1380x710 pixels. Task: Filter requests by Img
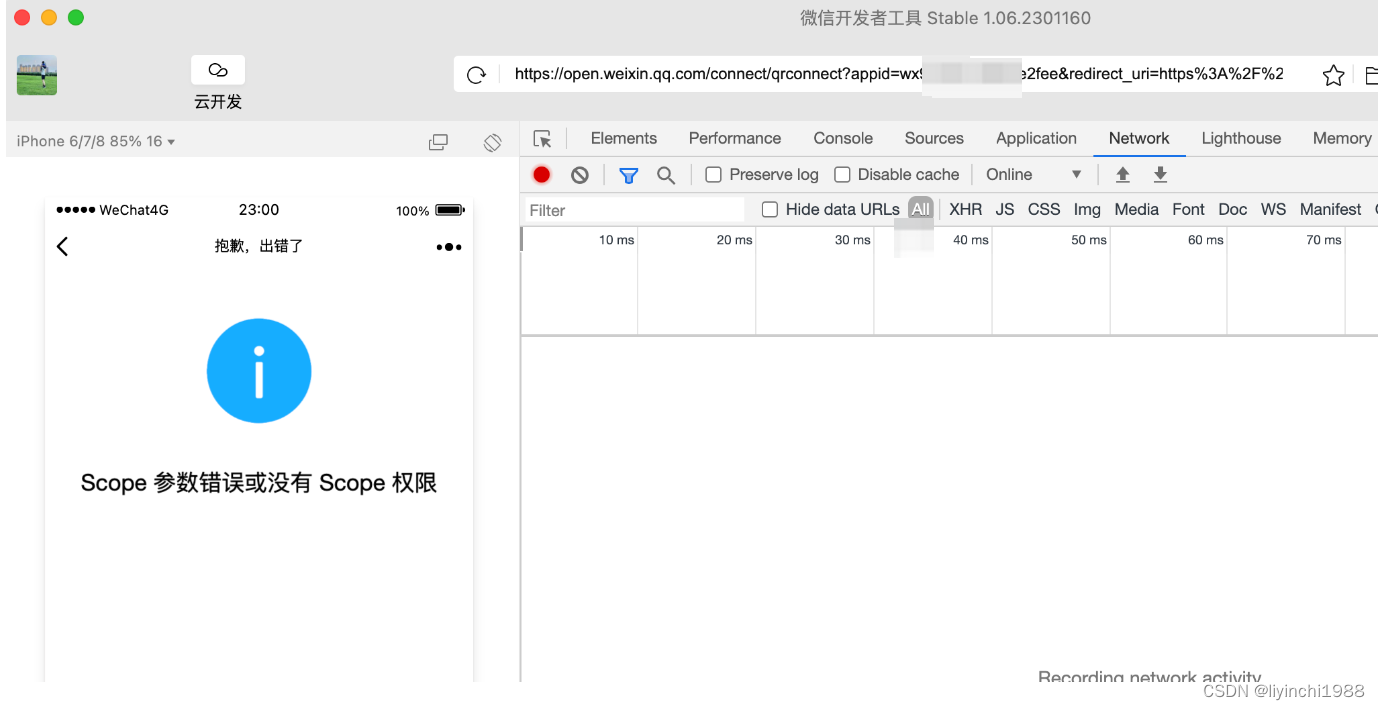pyautogui.click(x=1087, y=209)
